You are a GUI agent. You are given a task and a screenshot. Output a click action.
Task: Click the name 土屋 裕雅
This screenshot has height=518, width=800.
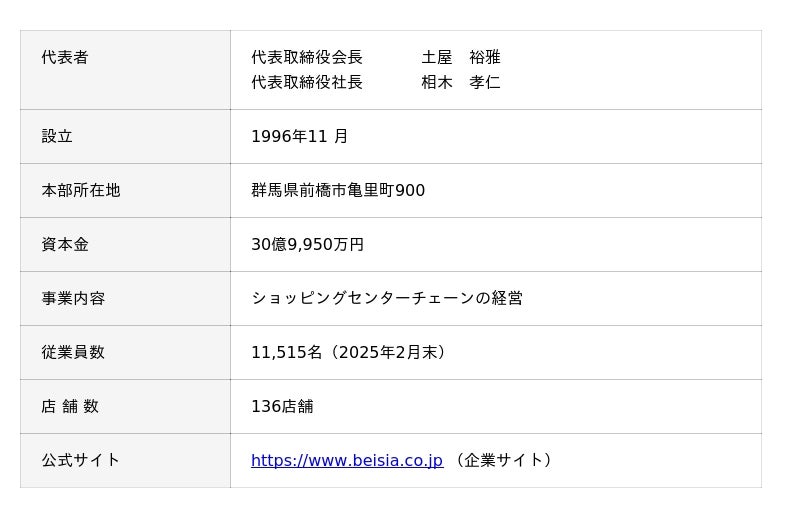coord(461,58)
